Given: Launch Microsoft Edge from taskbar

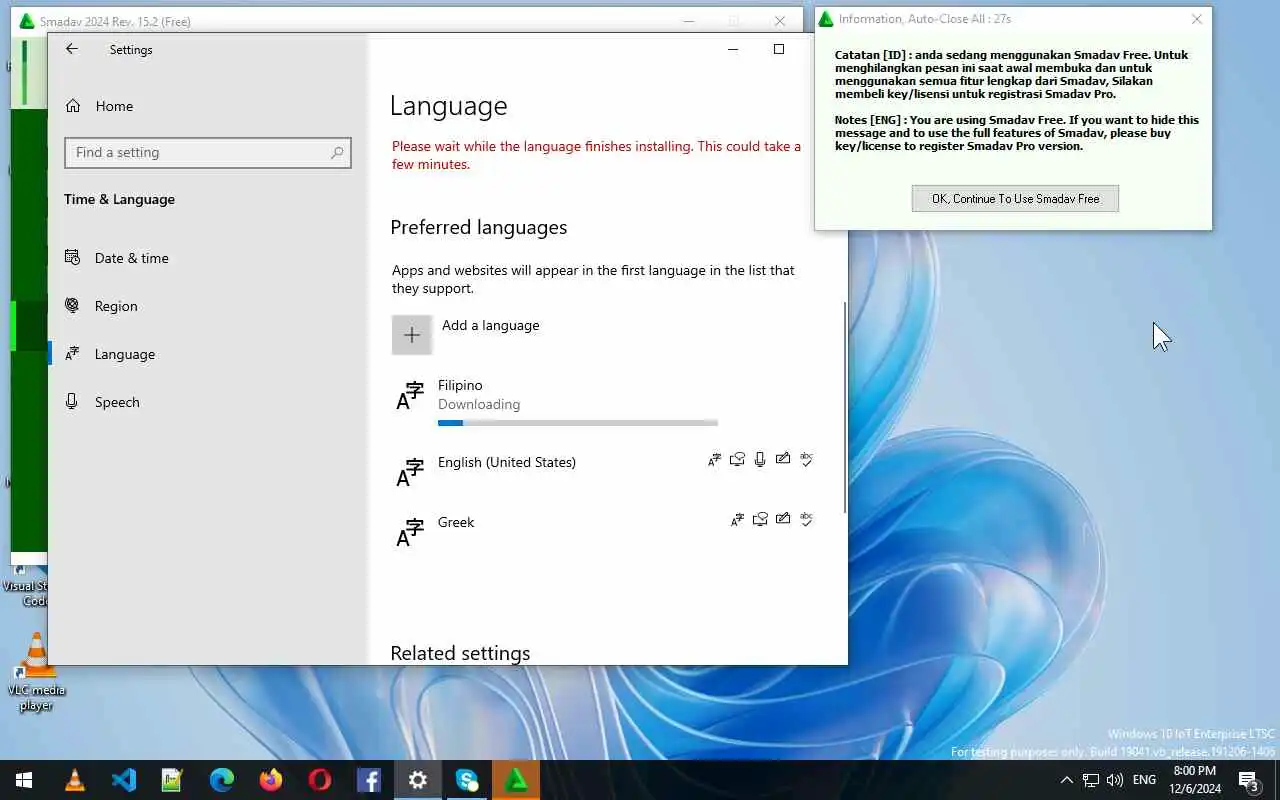Looking at the screenshot, I should click(222, 780).
